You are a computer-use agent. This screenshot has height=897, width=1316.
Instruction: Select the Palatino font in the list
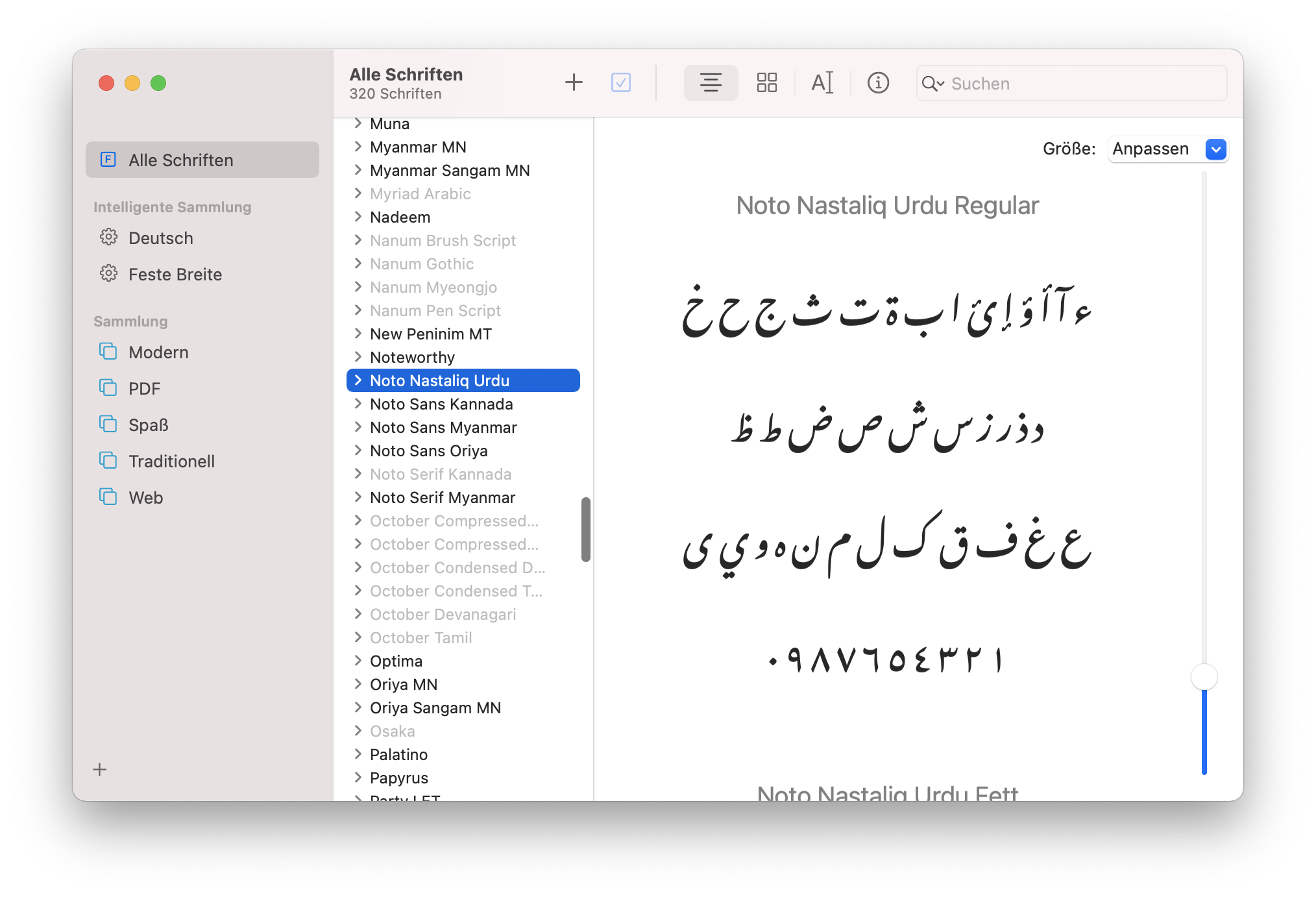(x=398, y=754)
